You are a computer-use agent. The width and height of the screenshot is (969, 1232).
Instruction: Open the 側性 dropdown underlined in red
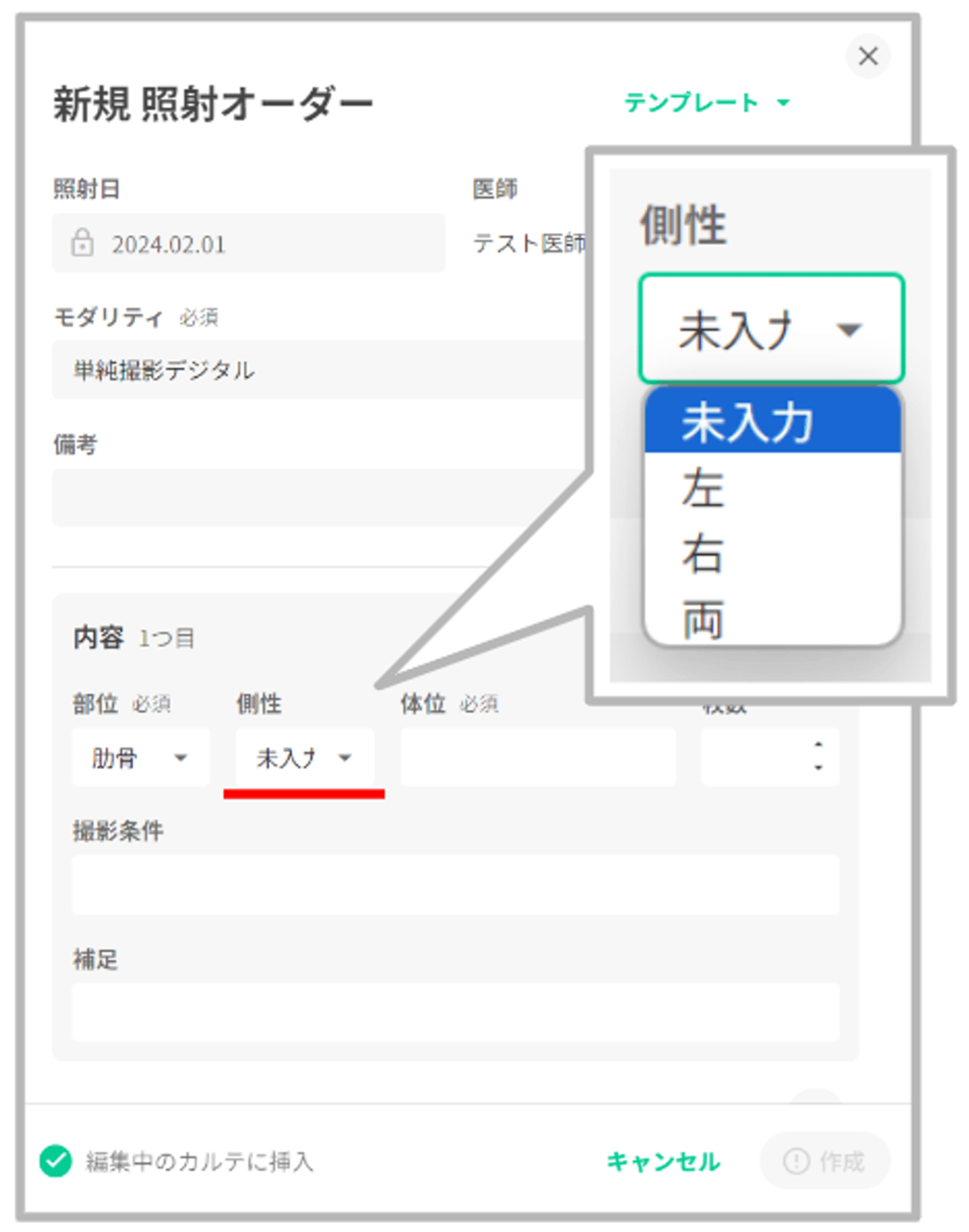[305, 757]
